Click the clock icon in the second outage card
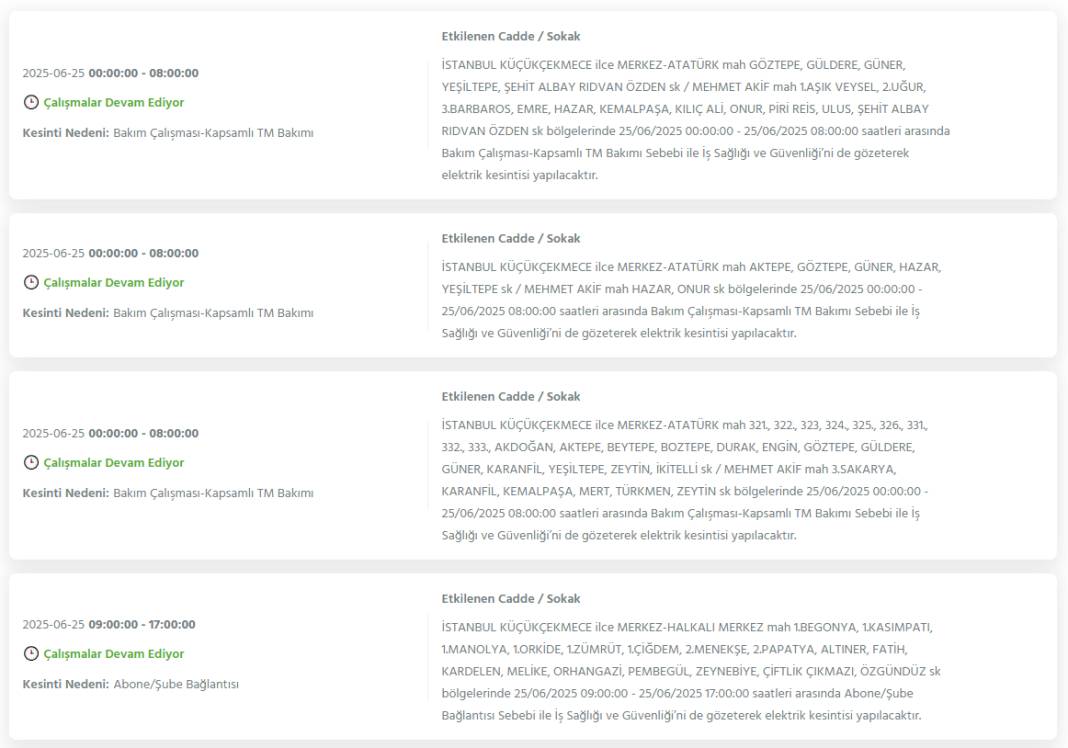Screen dimensions: 1068x748 31,282
